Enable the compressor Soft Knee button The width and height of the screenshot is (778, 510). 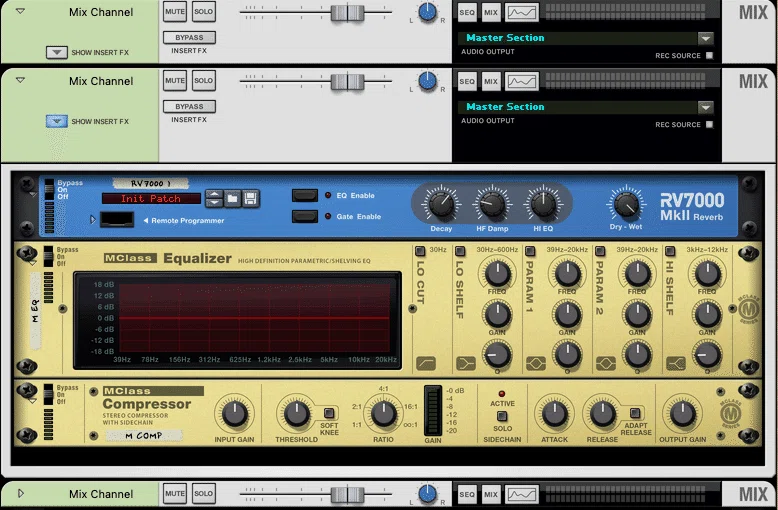(x=328, y=413)
